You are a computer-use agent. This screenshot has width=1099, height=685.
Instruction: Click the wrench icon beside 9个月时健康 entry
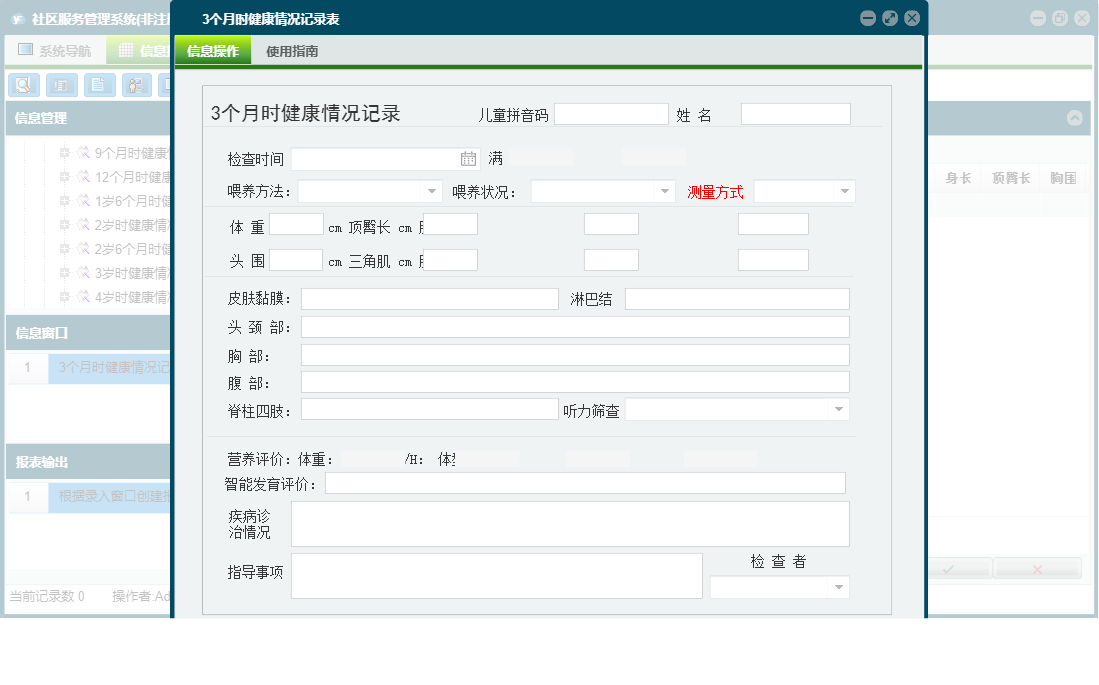click(x=84, y=153)
